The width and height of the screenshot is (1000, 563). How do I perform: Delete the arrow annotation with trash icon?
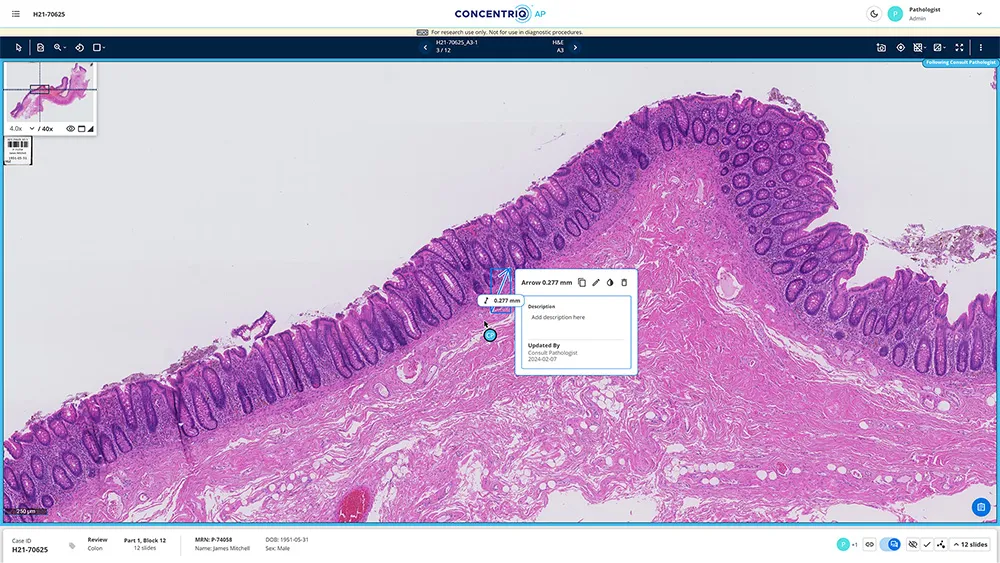624,282
